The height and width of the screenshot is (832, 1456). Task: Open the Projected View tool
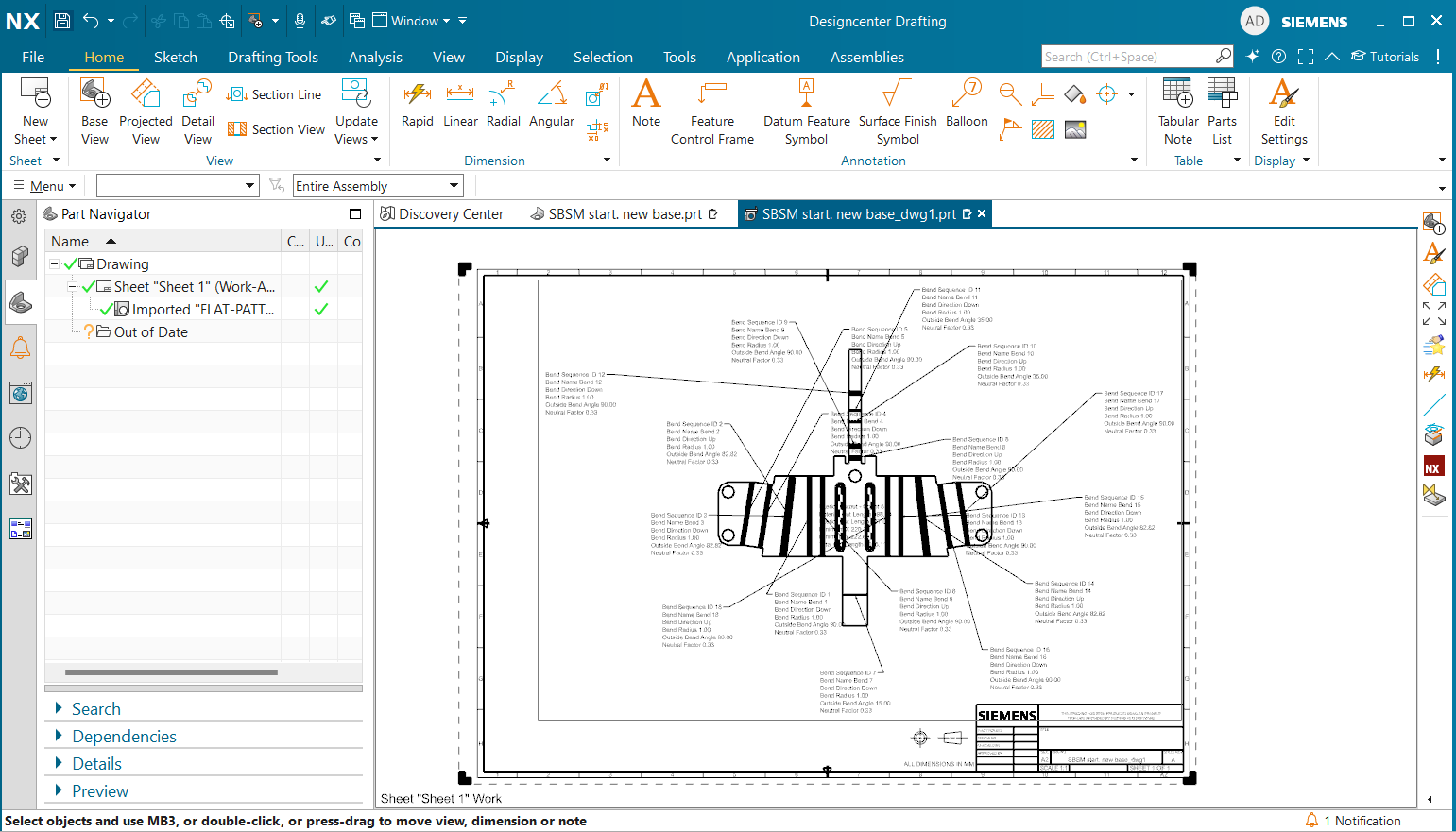pyautogui.click(x=146, y=110)
